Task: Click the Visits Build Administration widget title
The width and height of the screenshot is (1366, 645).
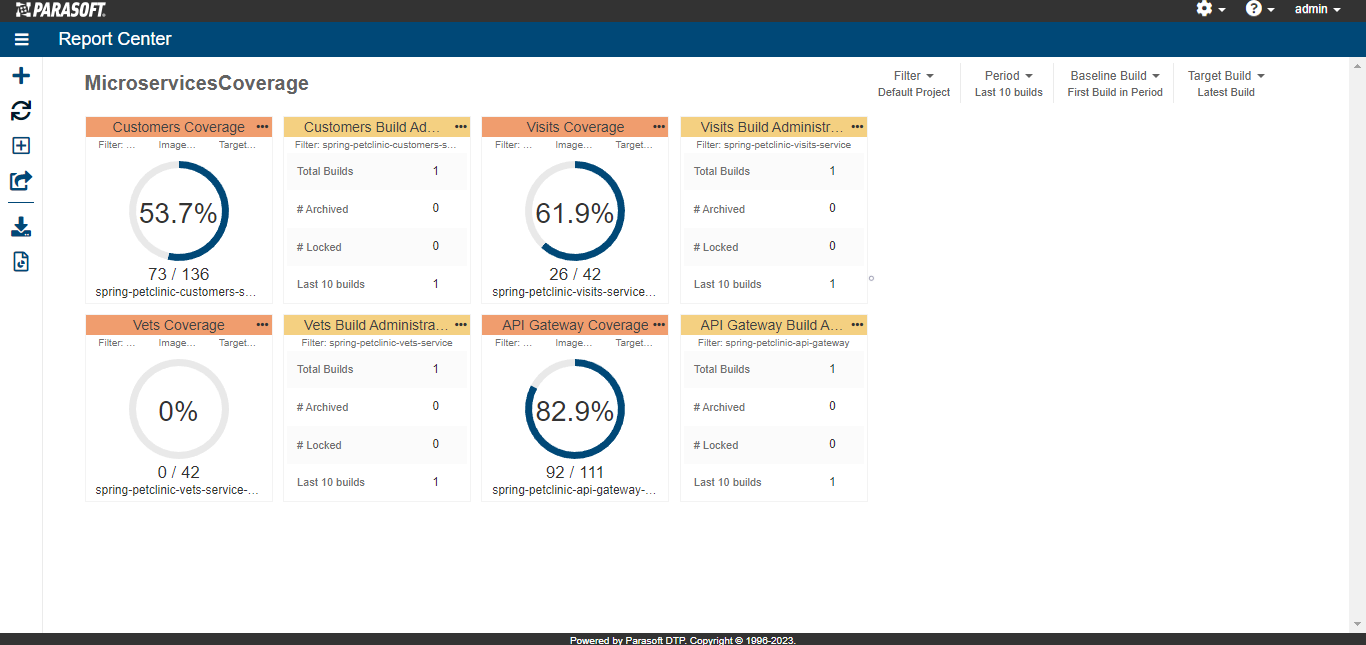Action: point(772,127)
